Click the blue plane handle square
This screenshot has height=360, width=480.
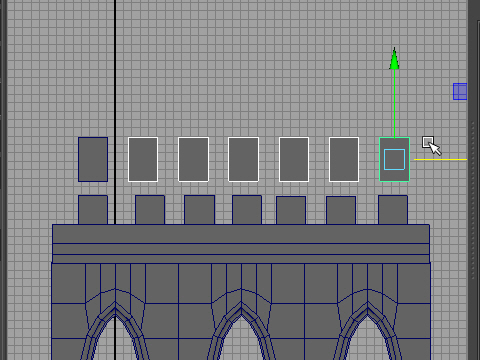pyautogui.click(x=460, y=91)
